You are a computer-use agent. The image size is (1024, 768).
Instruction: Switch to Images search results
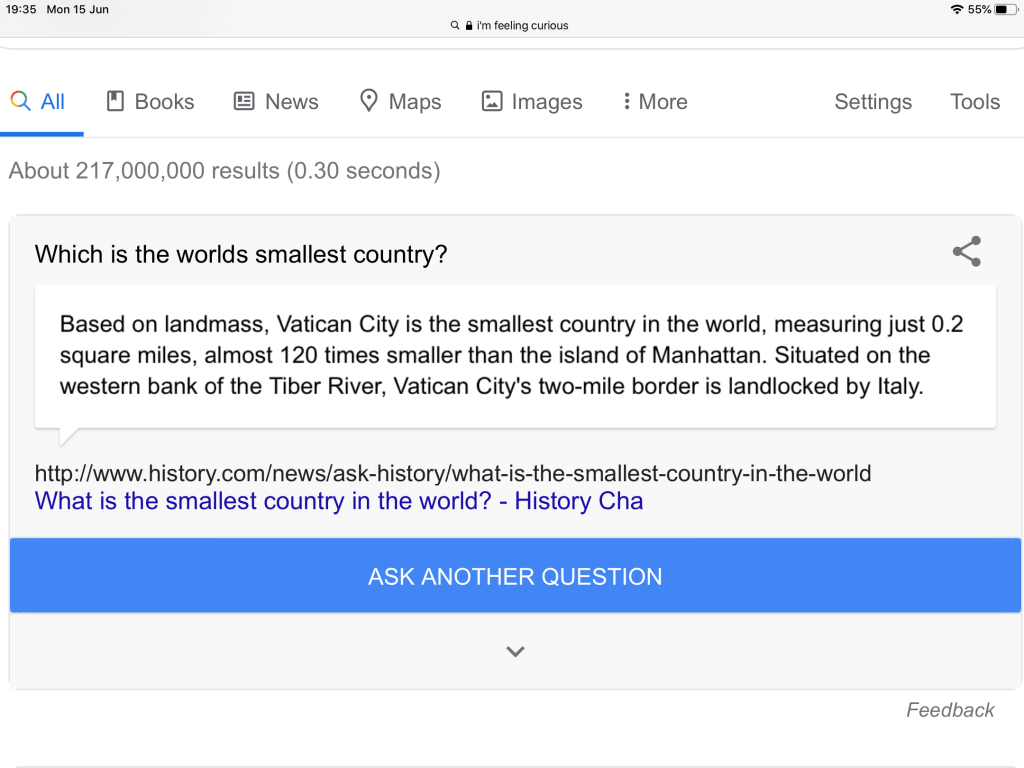(531, 101)
